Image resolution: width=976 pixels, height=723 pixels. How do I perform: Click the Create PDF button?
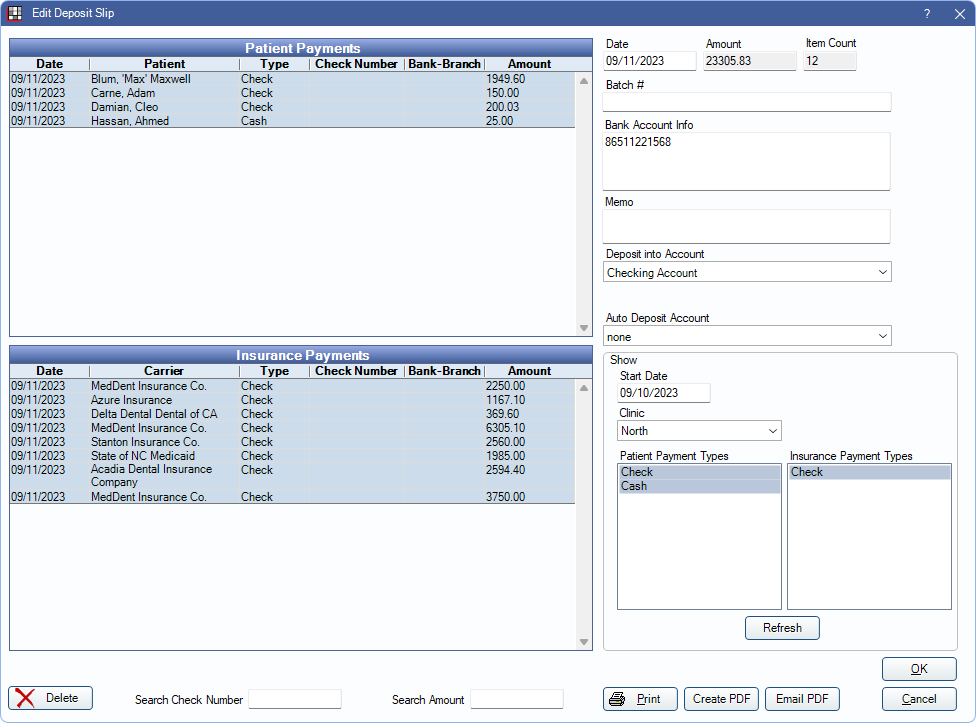(x=722, y=699)
